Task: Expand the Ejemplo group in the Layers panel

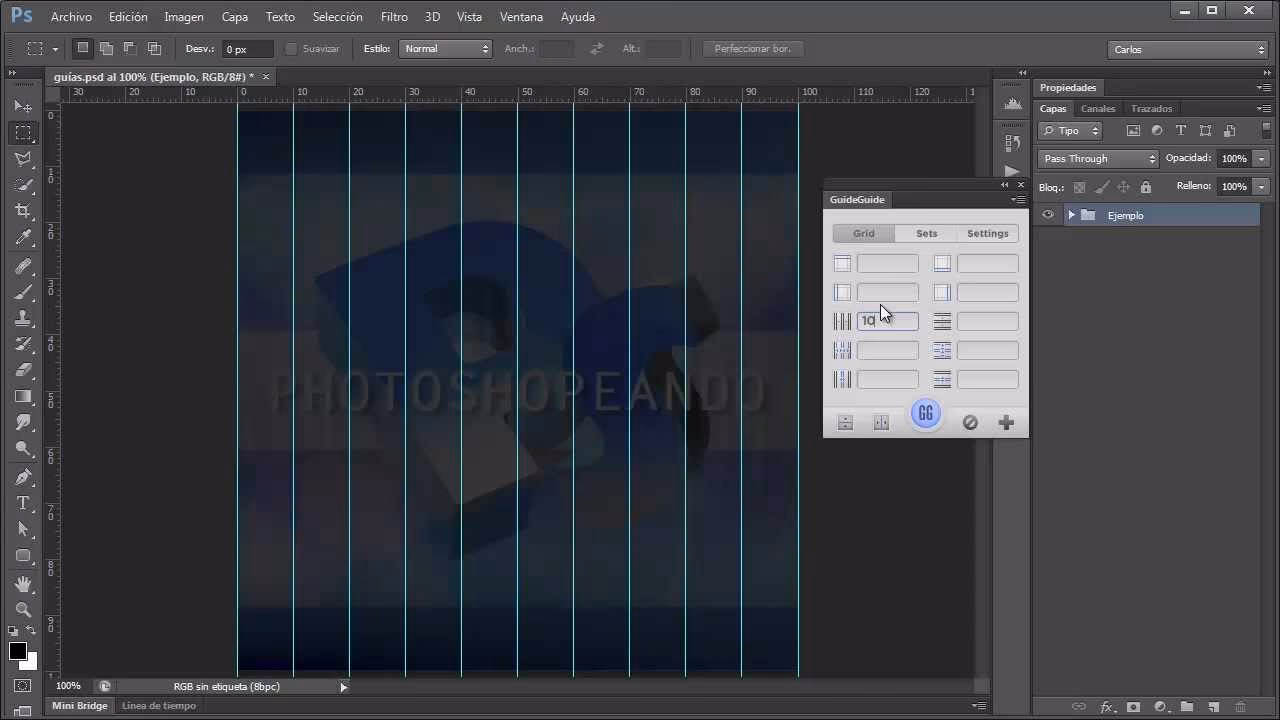Action: (x=1071, y=215)
